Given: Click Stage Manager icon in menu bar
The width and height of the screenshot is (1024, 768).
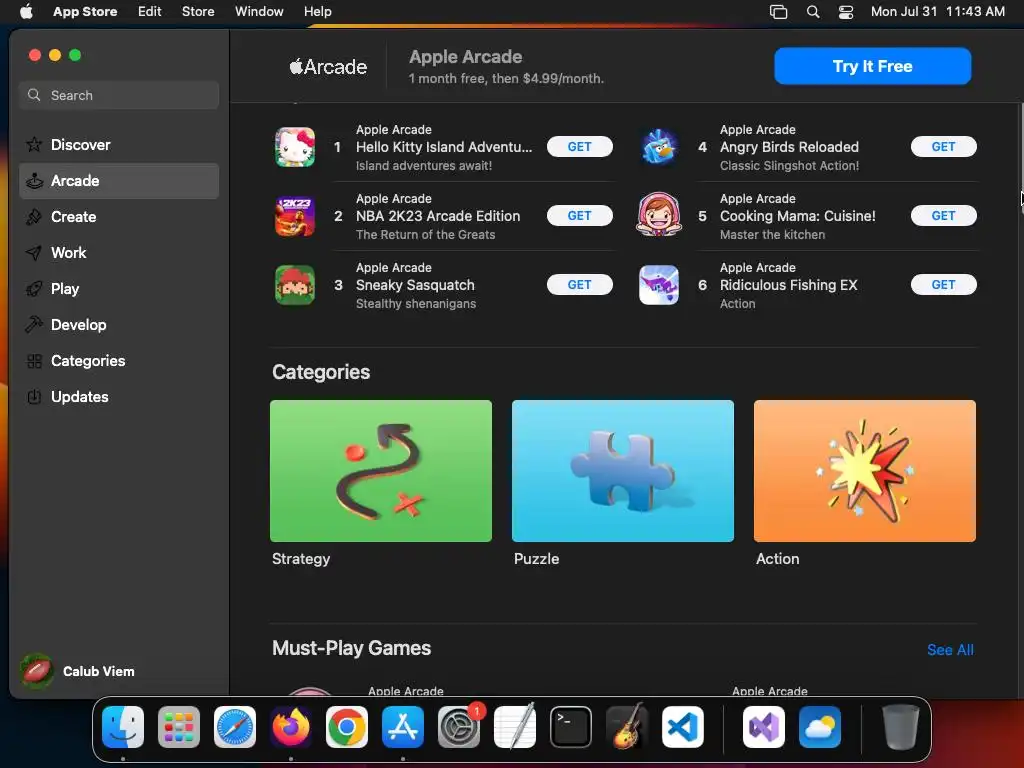Looking at the screenshot, I should pyautogui.click(x=778, y=12).
